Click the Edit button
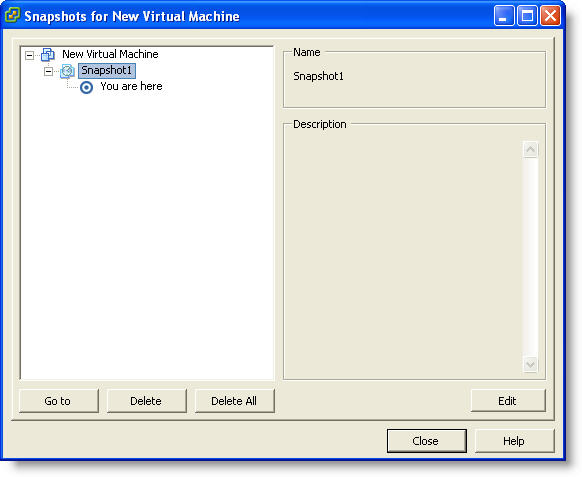This screenshot has height=477, width=582. pyautogui.click(x=508, y=401)
